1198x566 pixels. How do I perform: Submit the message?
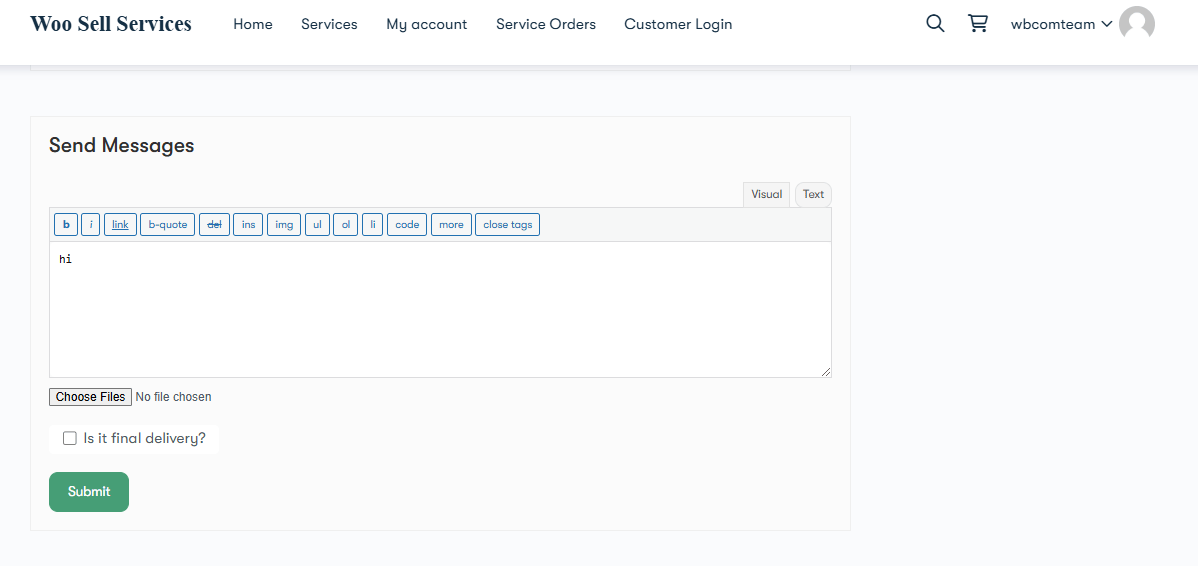click(x=89, y=492)
